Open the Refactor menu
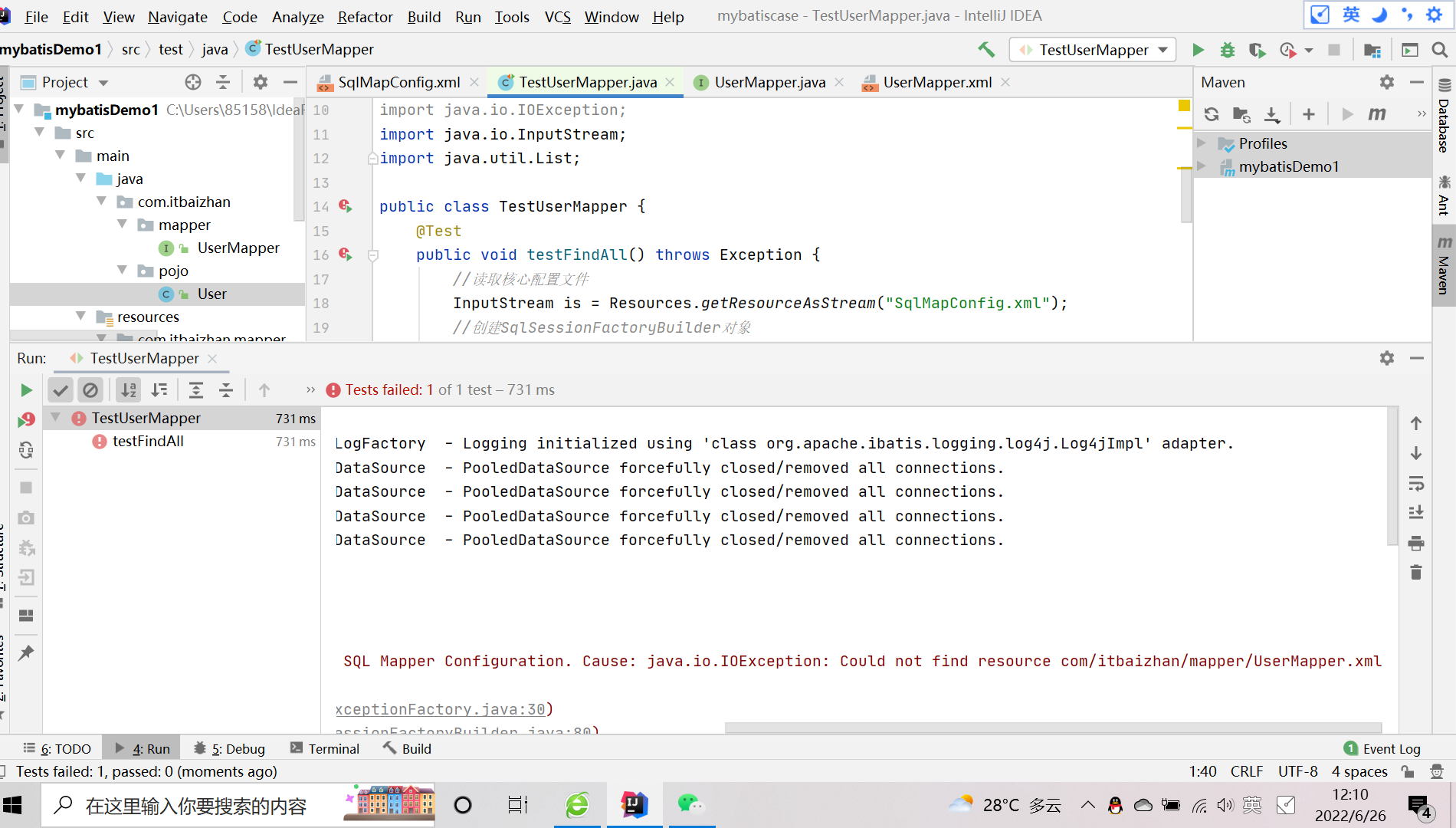The image size is (1456, 828). click(365, 17)
